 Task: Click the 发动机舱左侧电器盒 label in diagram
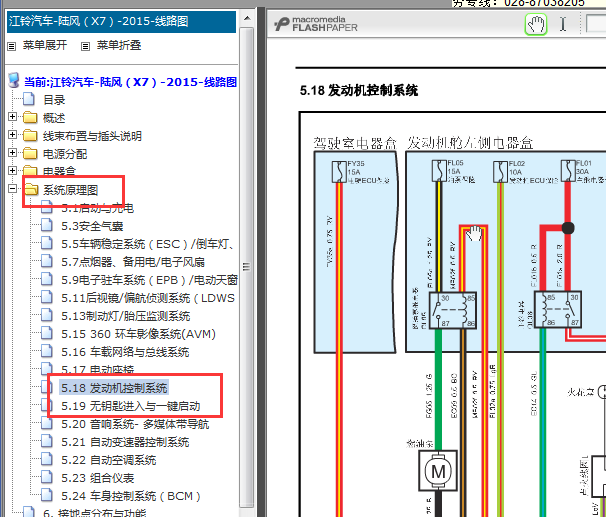coord(470,143)
